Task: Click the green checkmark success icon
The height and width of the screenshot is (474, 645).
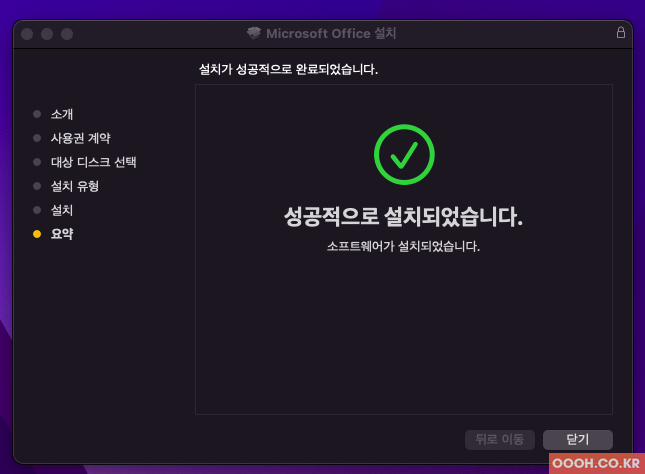Action: (404, 155)
